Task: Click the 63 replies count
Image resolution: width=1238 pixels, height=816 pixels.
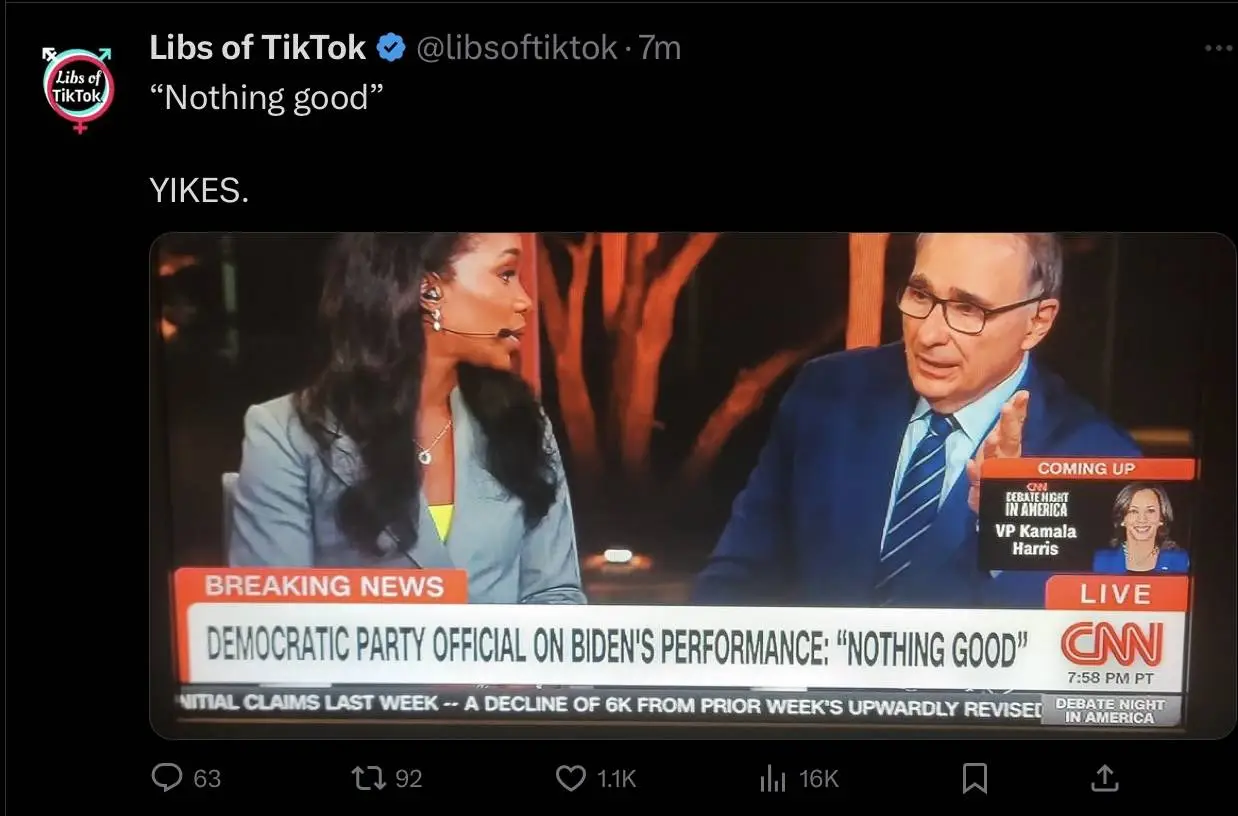Action: [x=207, y=779]
